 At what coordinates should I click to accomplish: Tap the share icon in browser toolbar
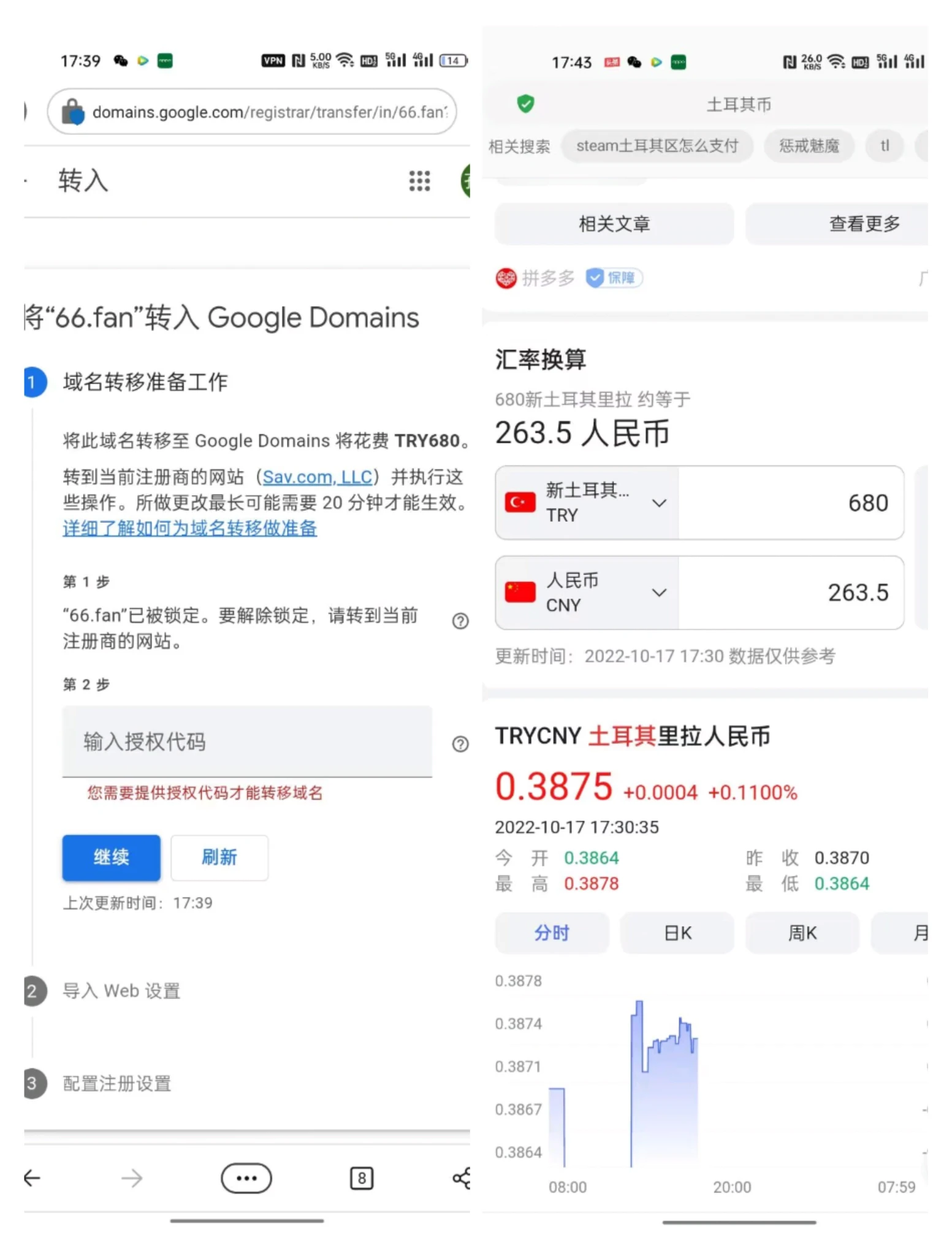coord(461,1177)
